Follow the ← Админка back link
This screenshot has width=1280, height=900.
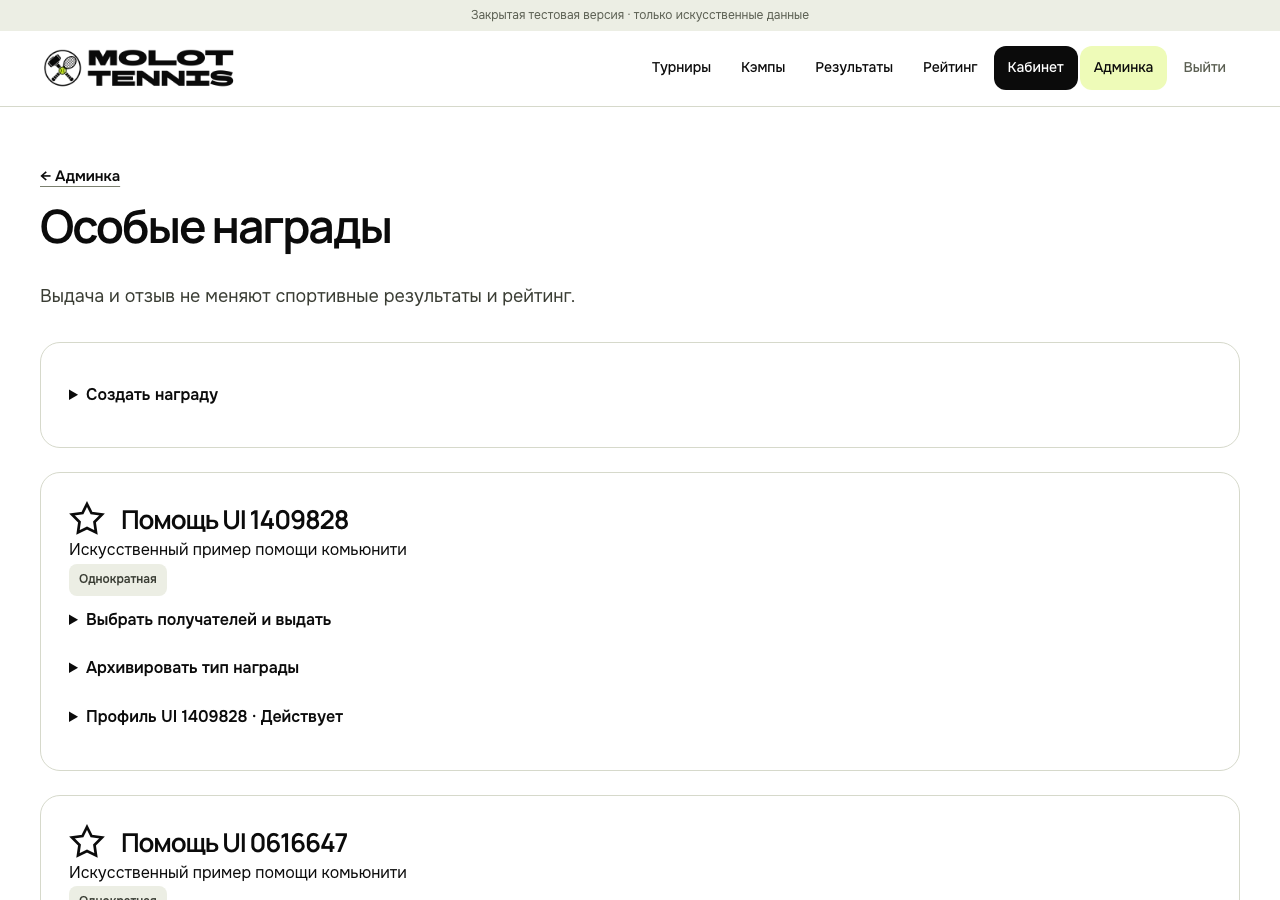point(80,176)
